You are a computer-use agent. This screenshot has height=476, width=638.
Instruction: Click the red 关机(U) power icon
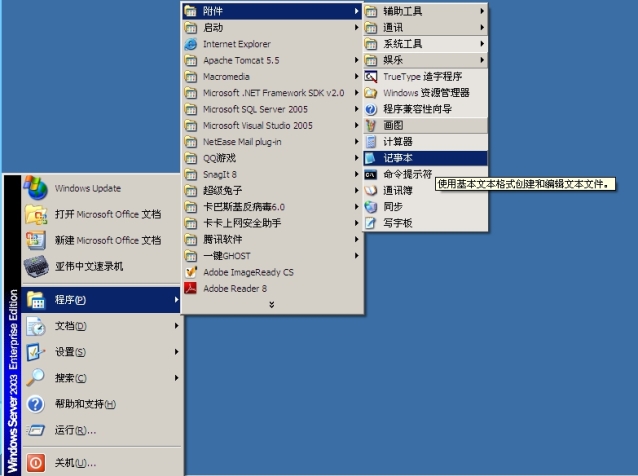35,463
